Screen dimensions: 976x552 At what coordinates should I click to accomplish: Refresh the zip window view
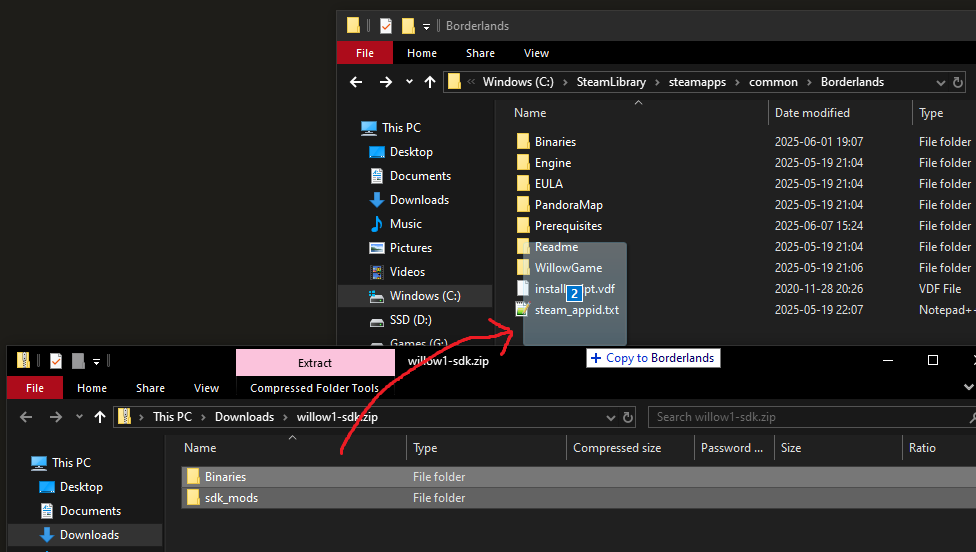[628, 417]
